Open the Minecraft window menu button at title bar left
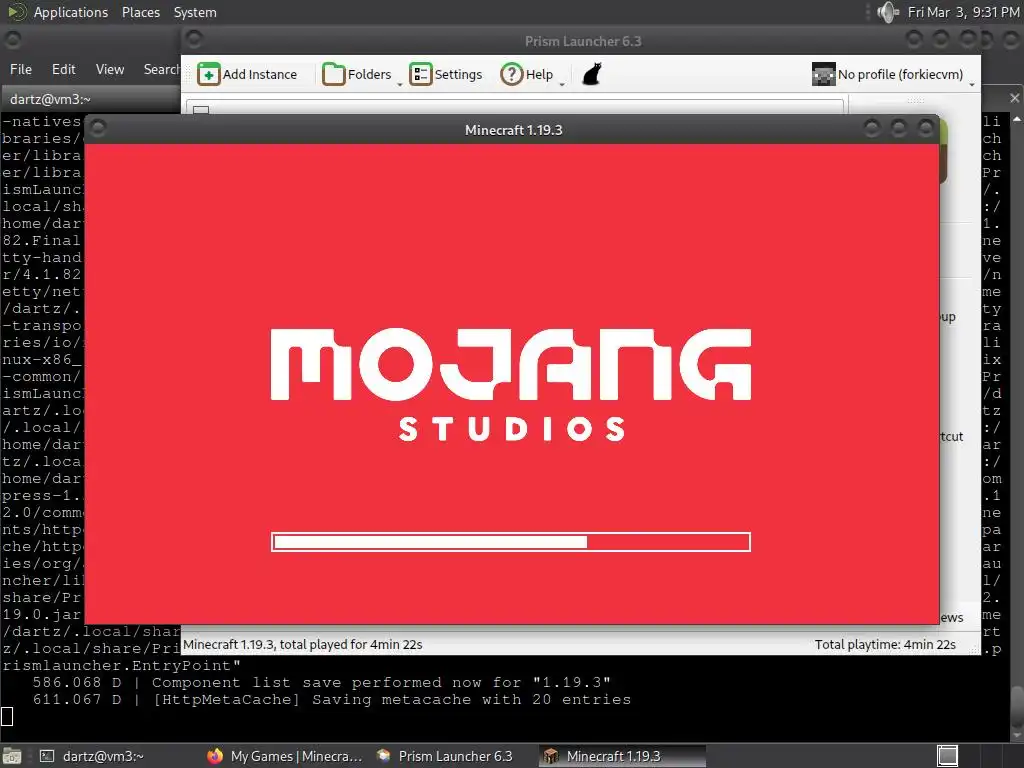The width and height of the screenshot is (1024, 768). [x=98, y=128]
